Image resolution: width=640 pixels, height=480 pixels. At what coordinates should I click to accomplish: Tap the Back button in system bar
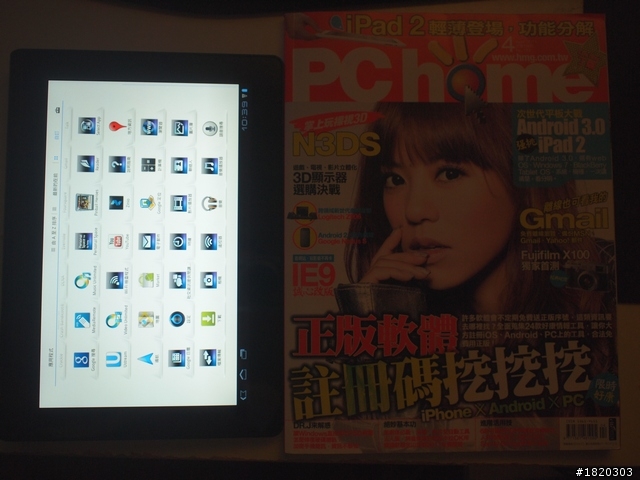[244, 395]
